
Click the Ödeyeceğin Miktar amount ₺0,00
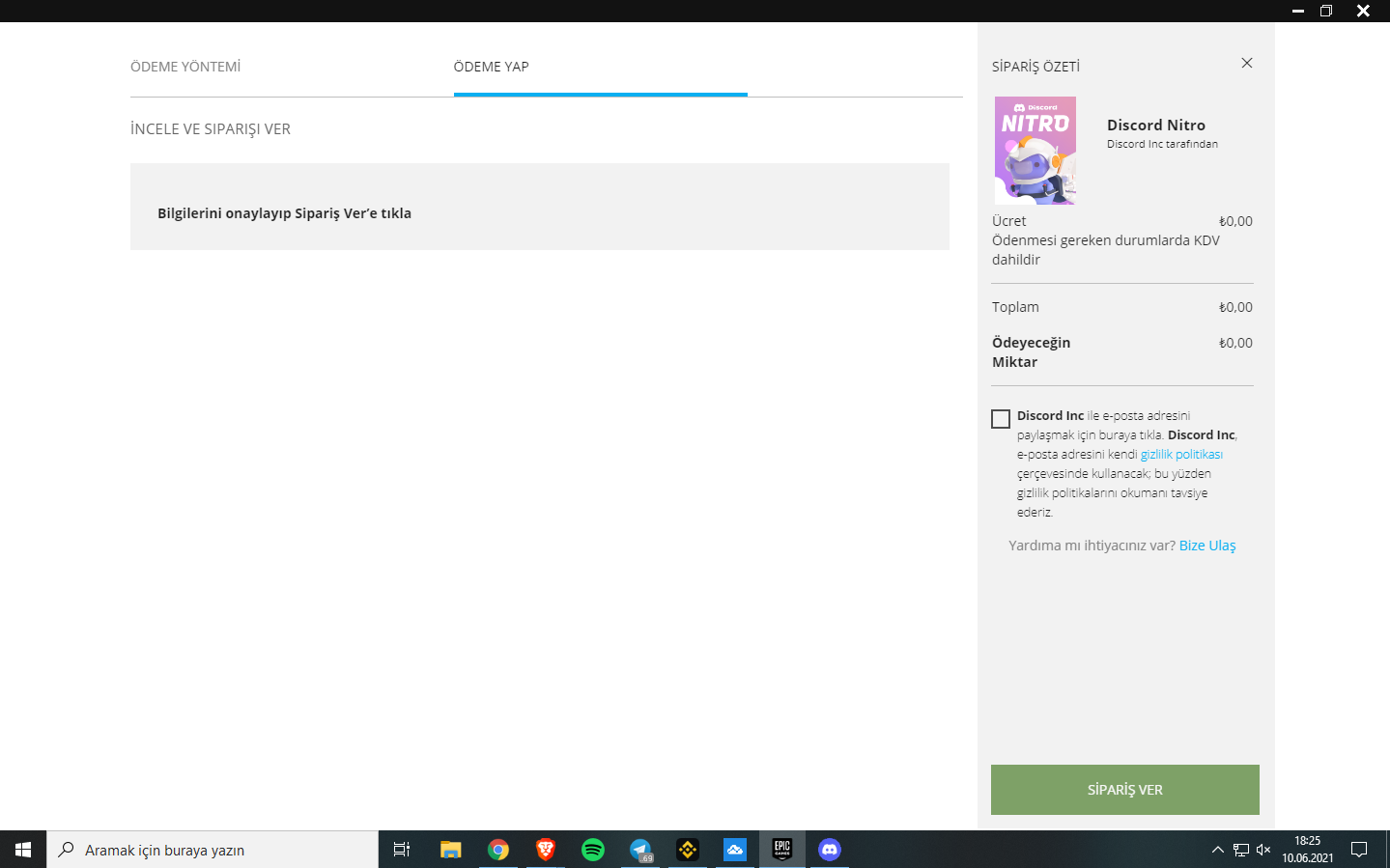(1235, 343)
